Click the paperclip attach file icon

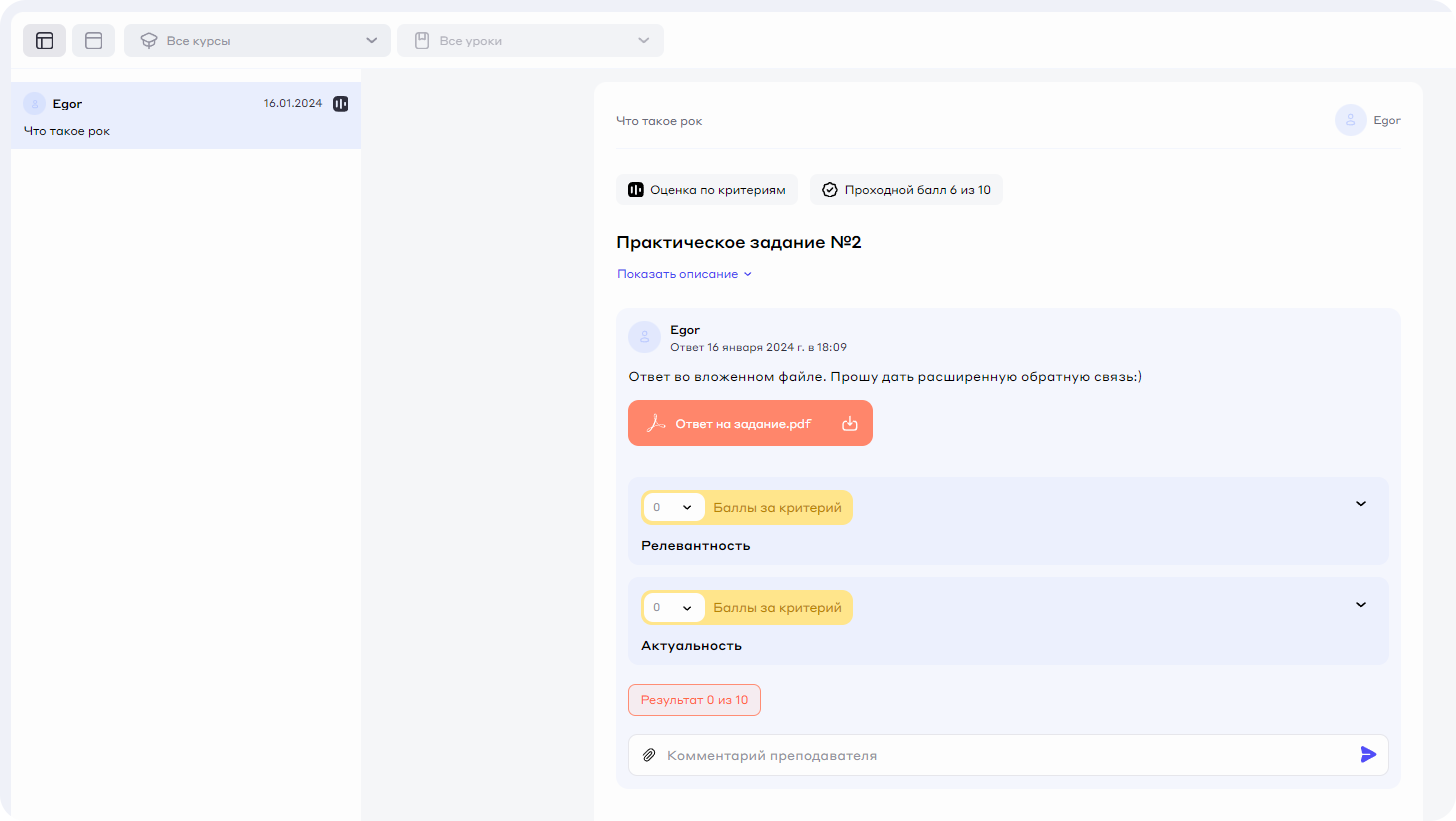(x=649, y=755)
